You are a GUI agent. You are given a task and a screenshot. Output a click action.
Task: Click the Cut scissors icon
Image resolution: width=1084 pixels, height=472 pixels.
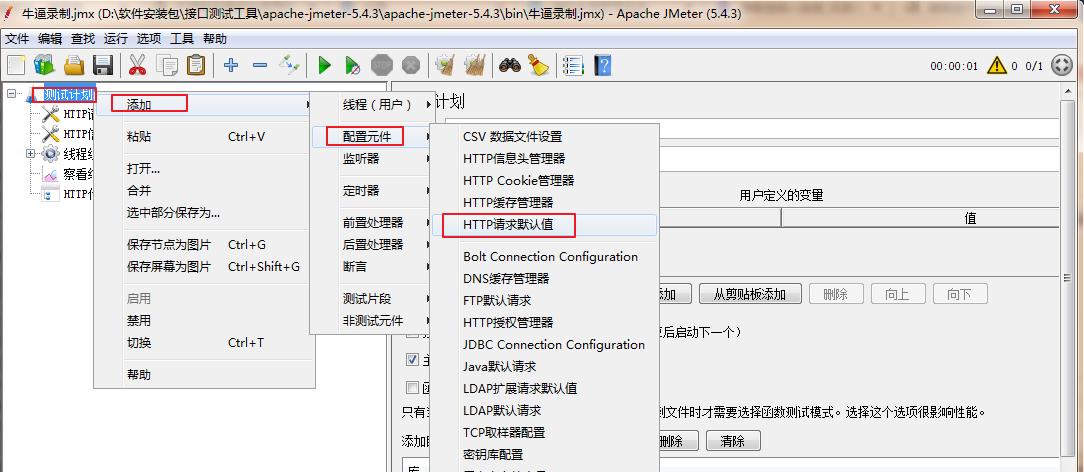[x=138, y=66]
